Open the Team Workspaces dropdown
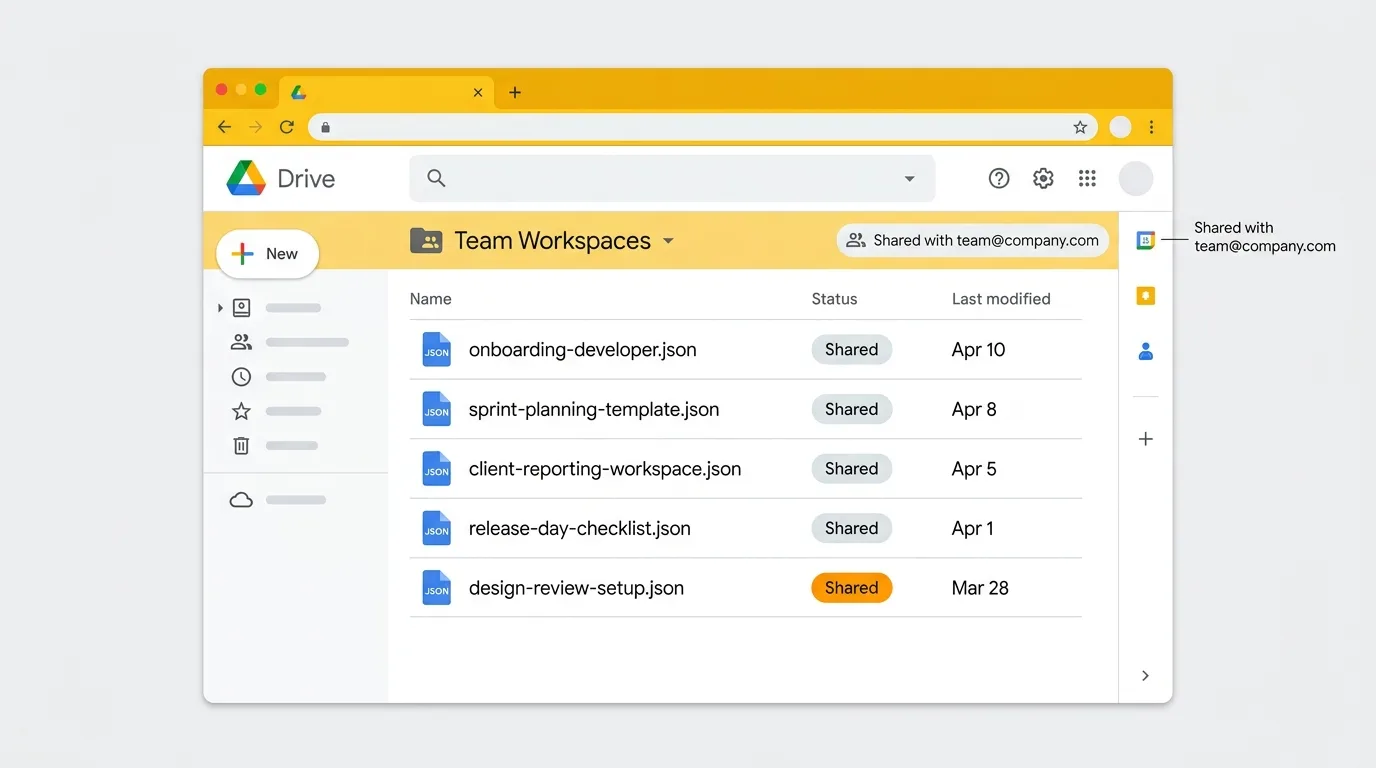 point(668,241)
